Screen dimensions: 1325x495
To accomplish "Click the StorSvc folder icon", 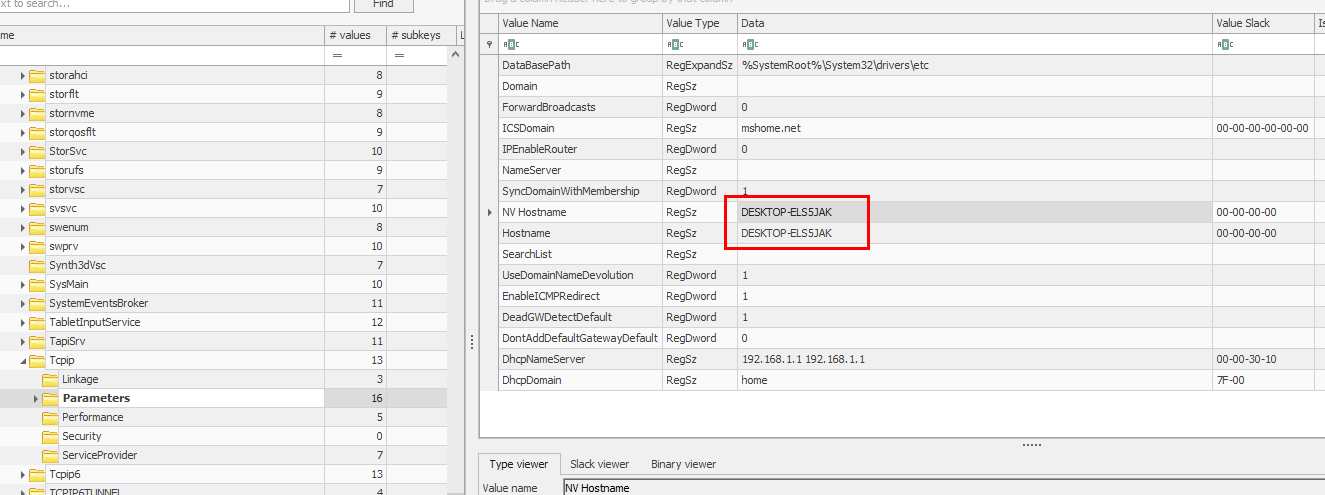I will click(37, 152).
